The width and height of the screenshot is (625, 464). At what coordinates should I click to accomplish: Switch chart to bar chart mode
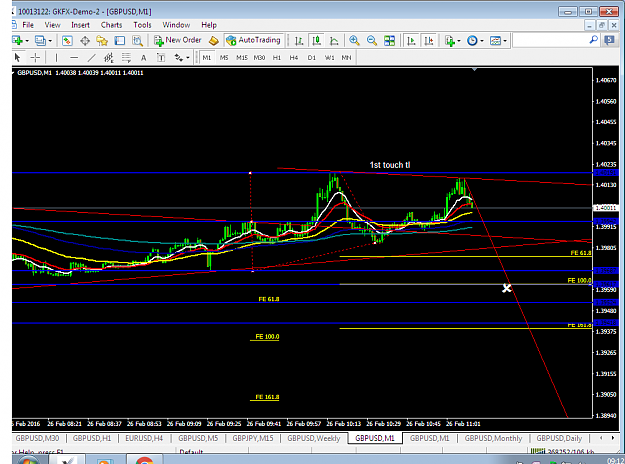click(299, 40)
